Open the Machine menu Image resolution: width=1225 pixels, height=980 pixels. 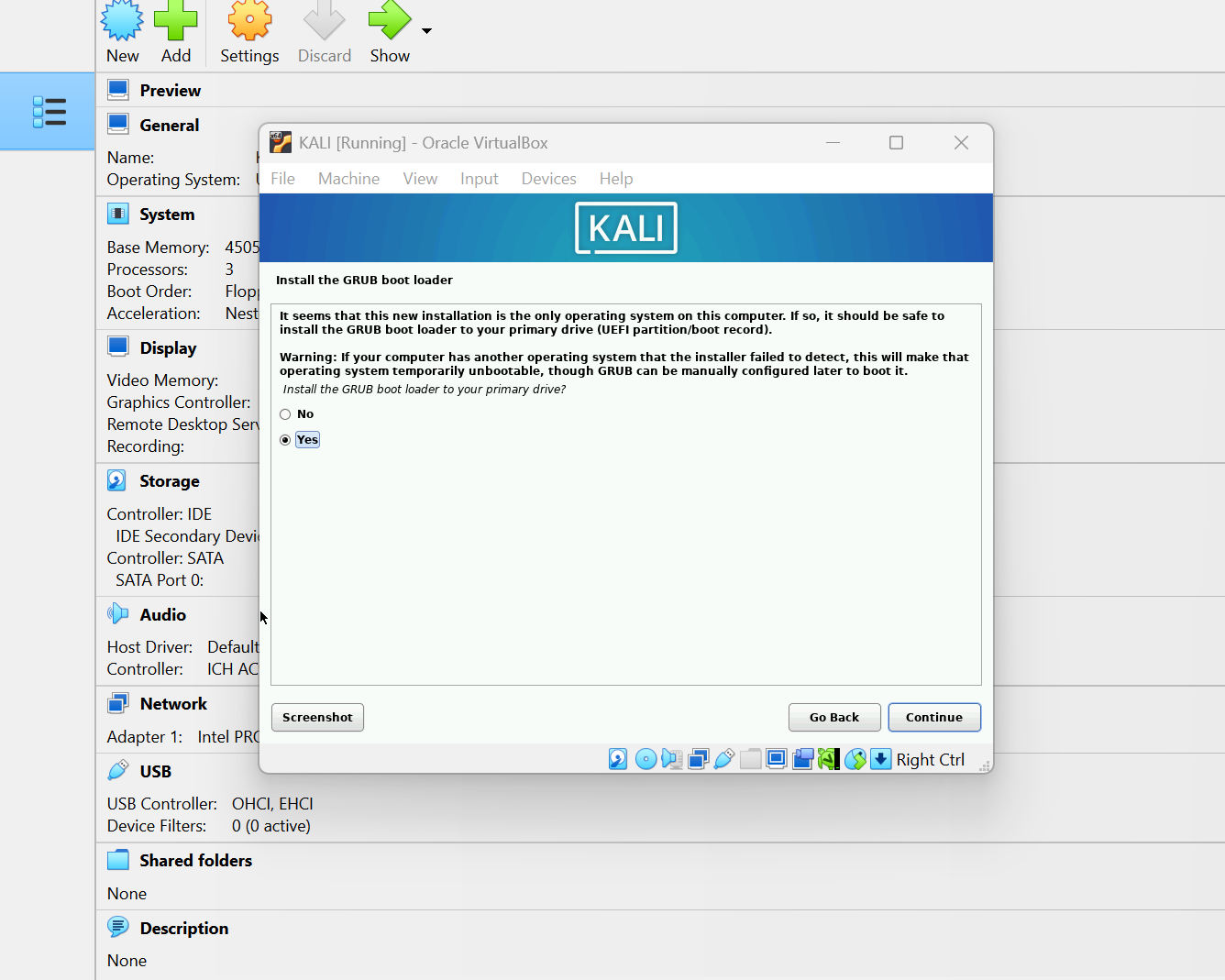click(348, 179)
